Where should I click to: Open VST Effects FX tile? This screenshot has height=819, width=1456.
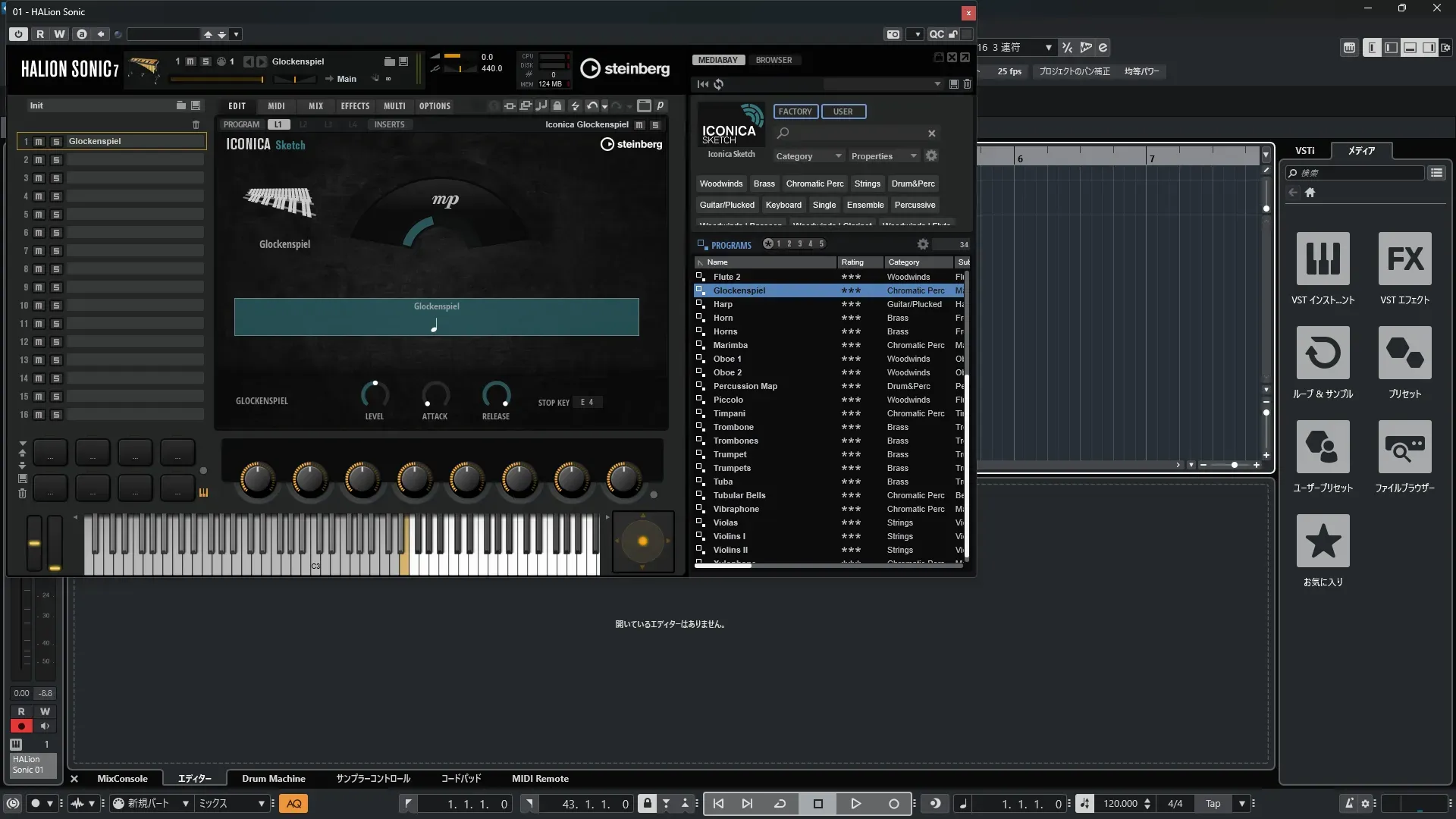(x=1404, y=259)
